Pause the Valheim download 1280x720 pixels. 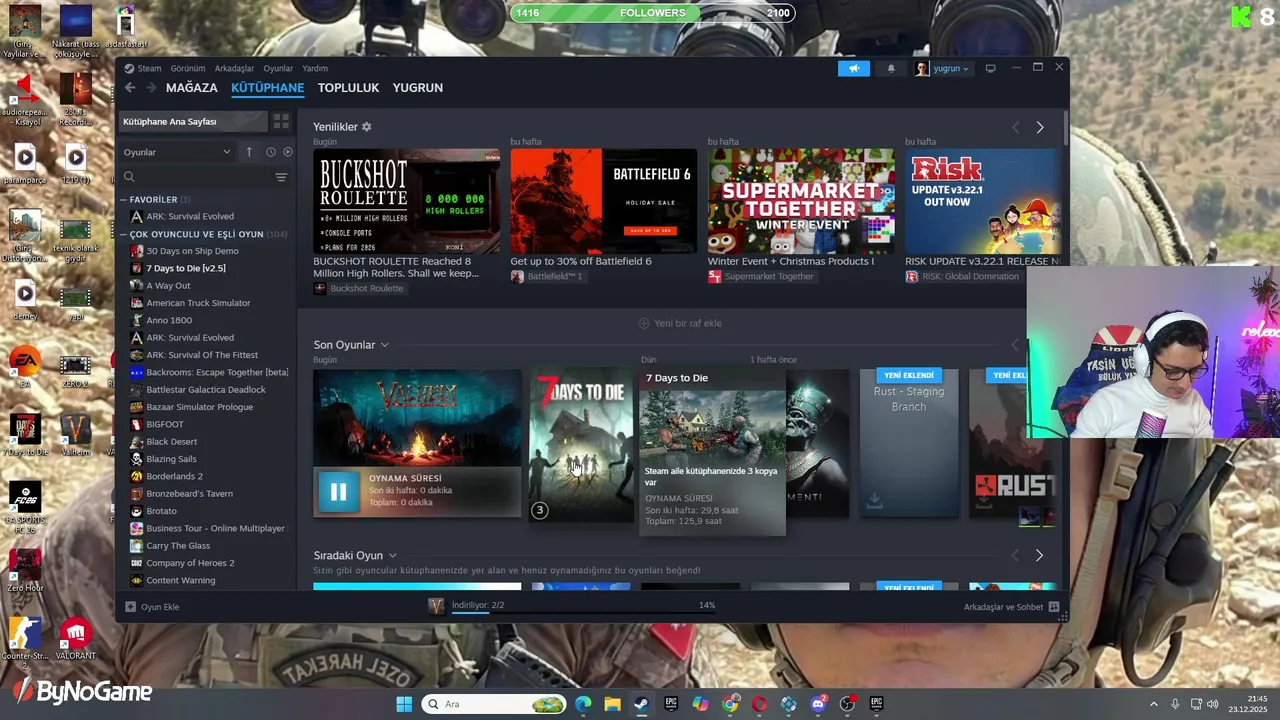[338, 491]
